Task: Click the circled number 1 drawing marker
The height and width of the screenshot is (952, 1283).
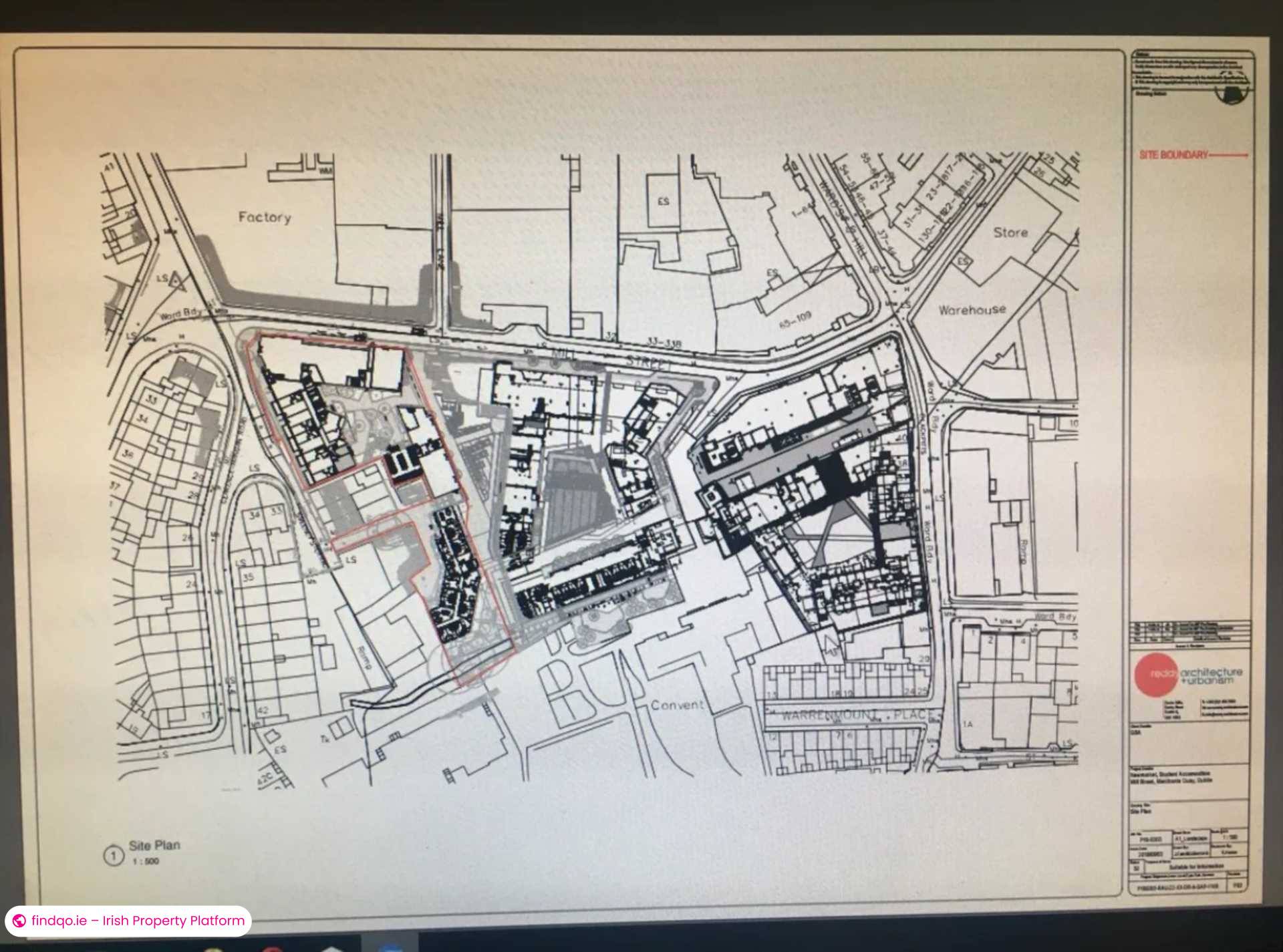Action: tap(114, 856)
